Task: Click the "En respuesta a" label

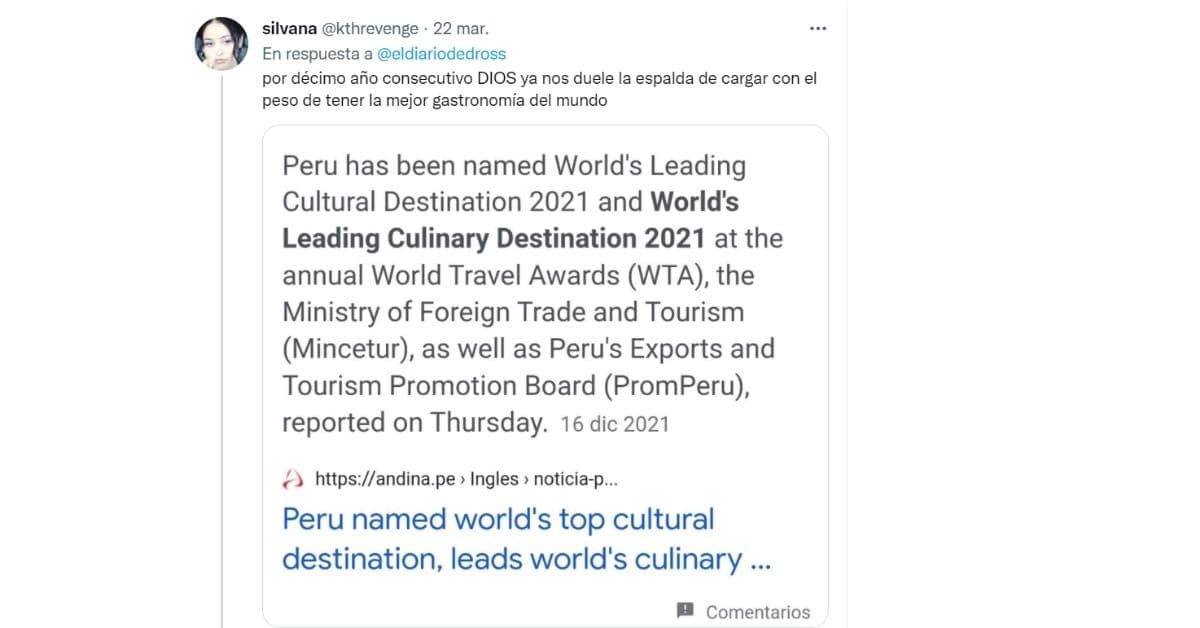Action: coord(317,54)
